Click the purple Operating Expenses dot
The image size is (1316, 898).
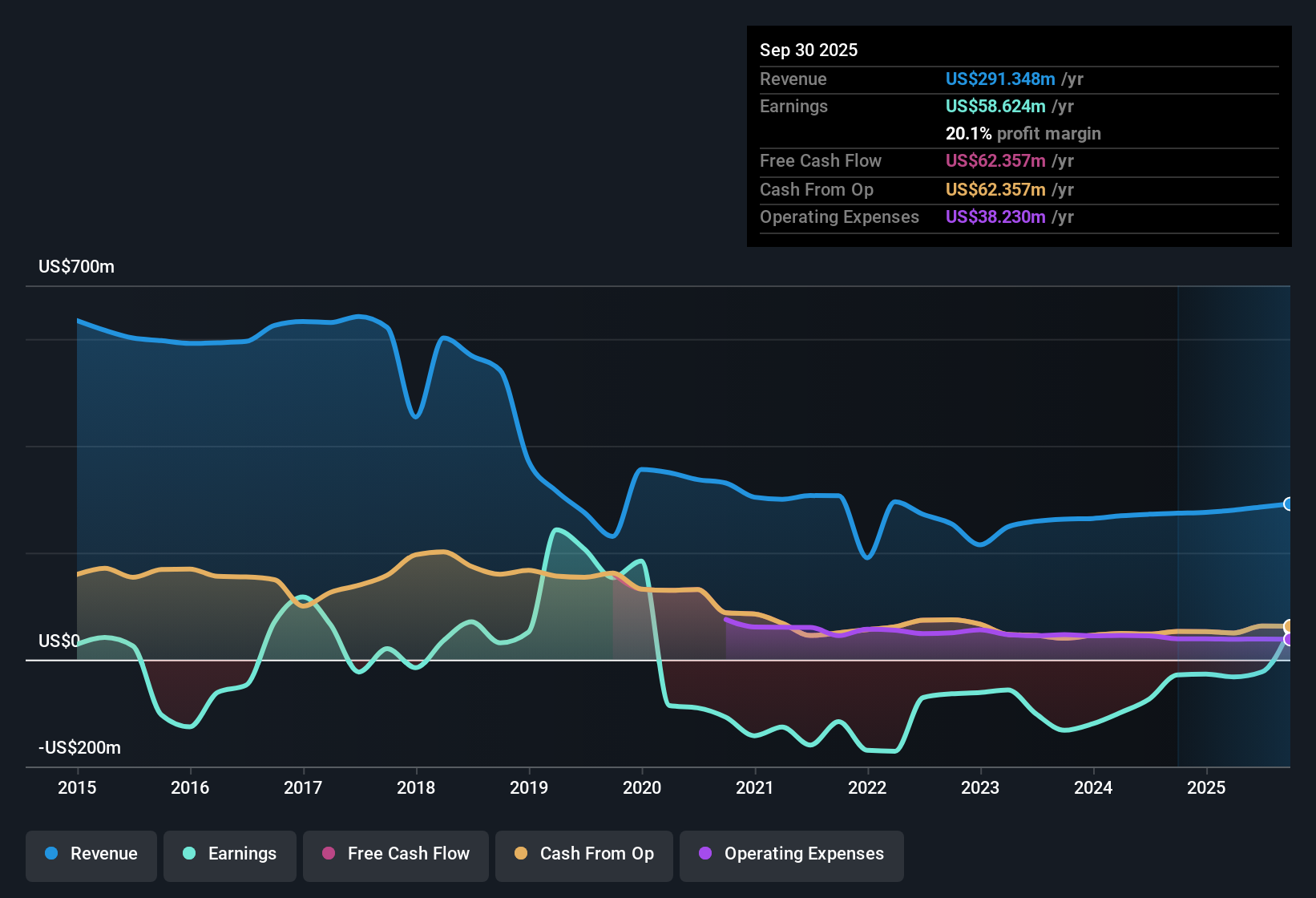(705, 854)
